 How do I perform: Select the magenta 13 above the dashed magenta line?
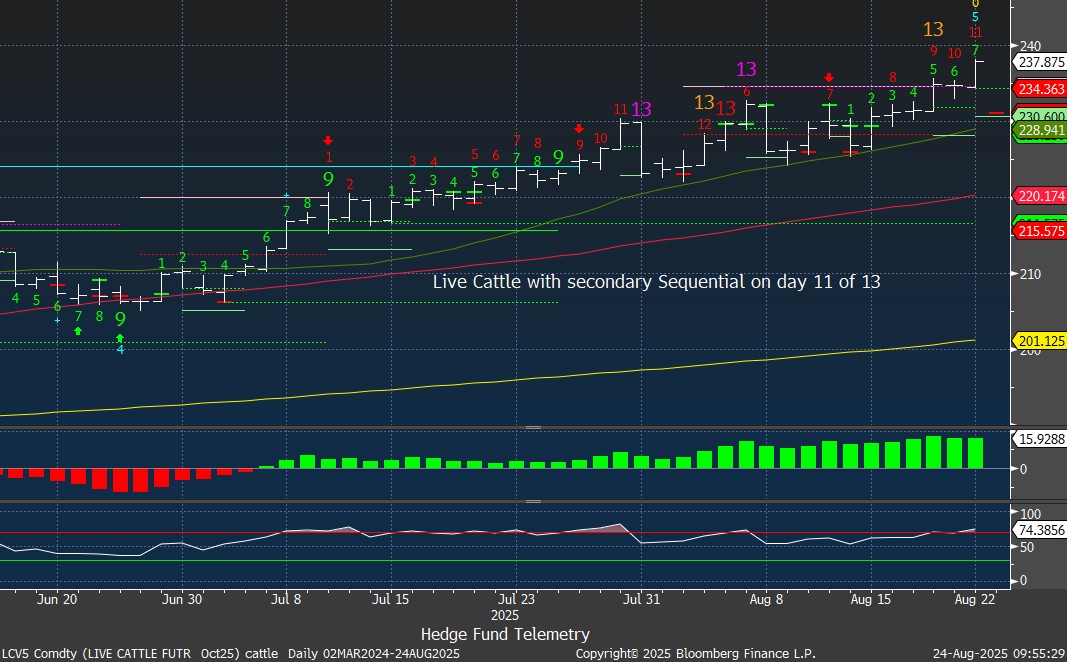746,69
